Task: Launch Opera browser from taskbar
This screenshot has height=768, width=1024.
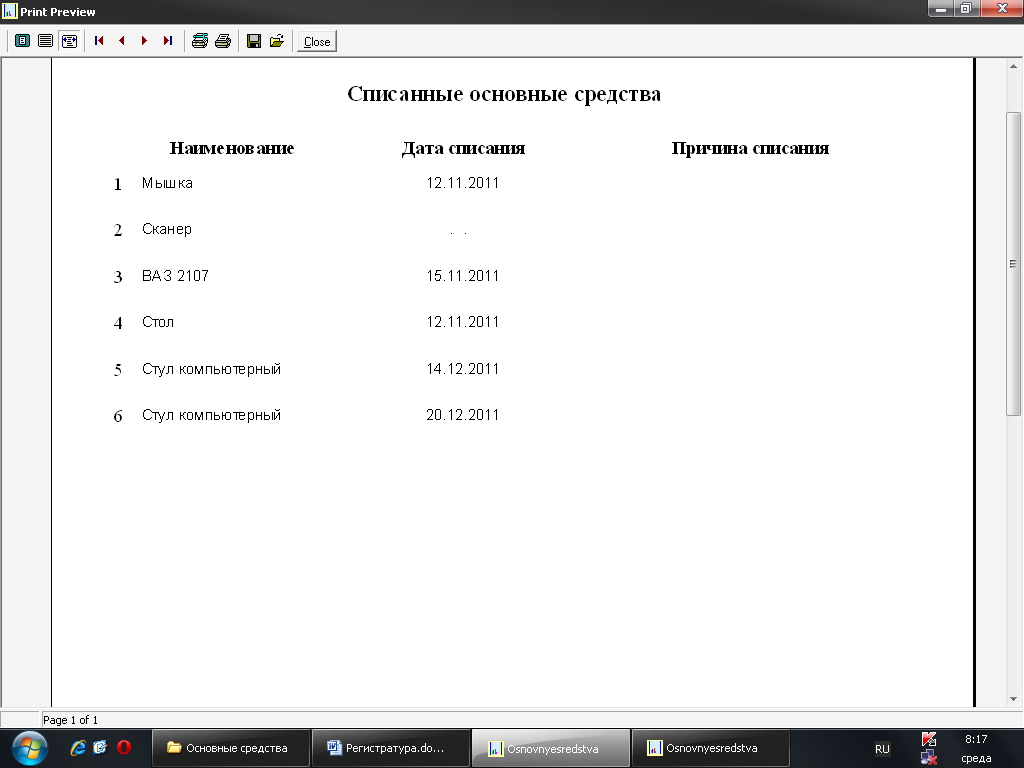Action: point(123,748)
